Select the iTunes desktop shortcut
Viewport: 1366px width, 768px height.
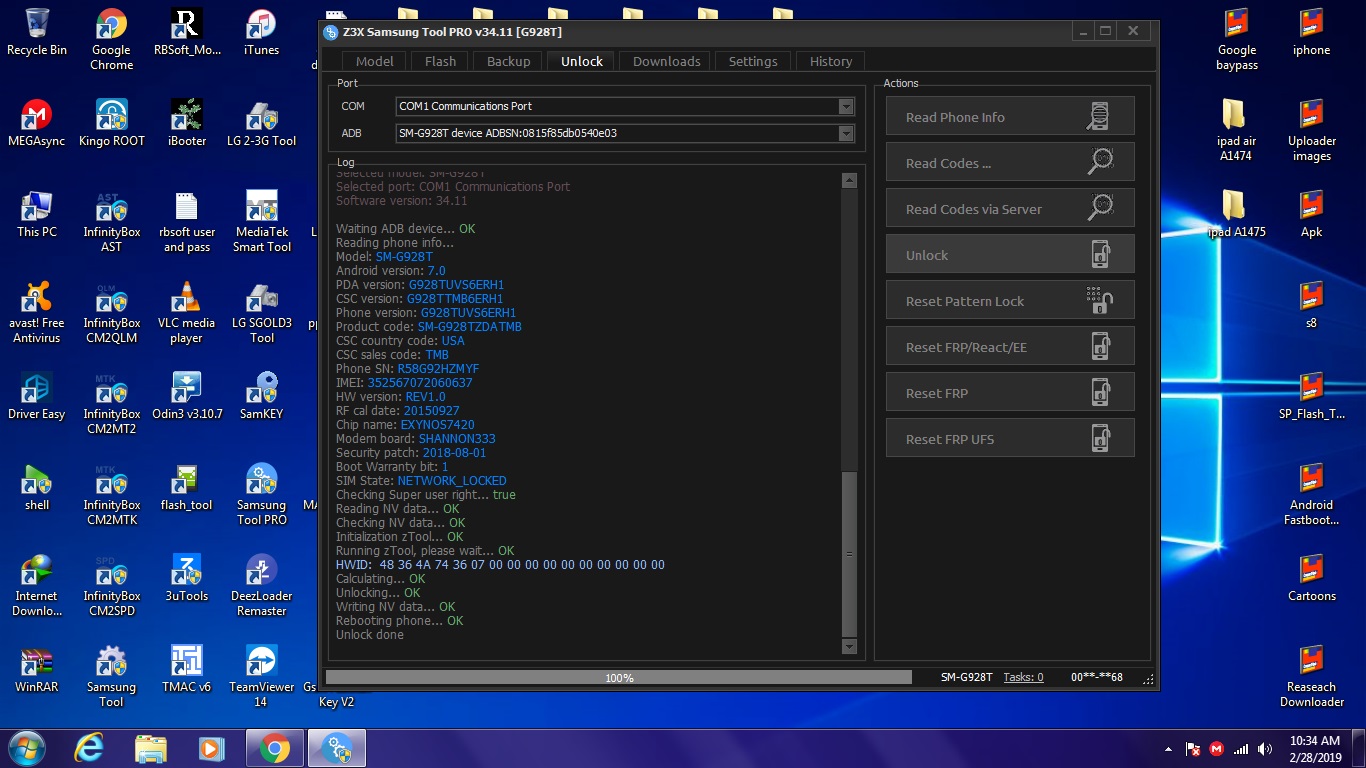click(x=261, y=32)
